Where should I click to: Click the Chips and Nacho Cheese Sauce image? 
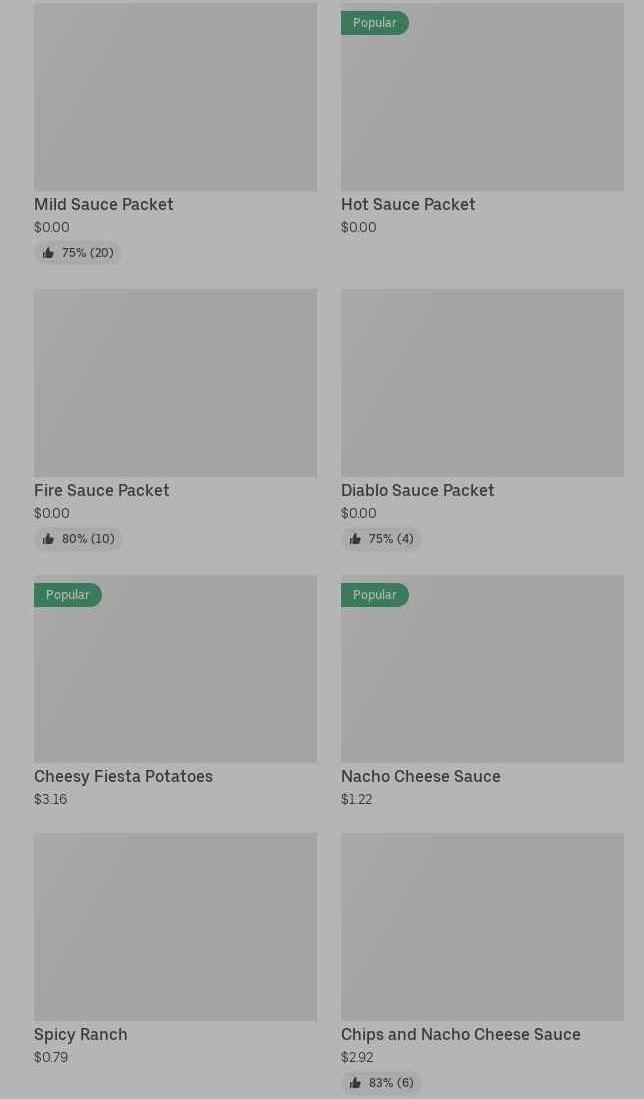coord(482,927)
